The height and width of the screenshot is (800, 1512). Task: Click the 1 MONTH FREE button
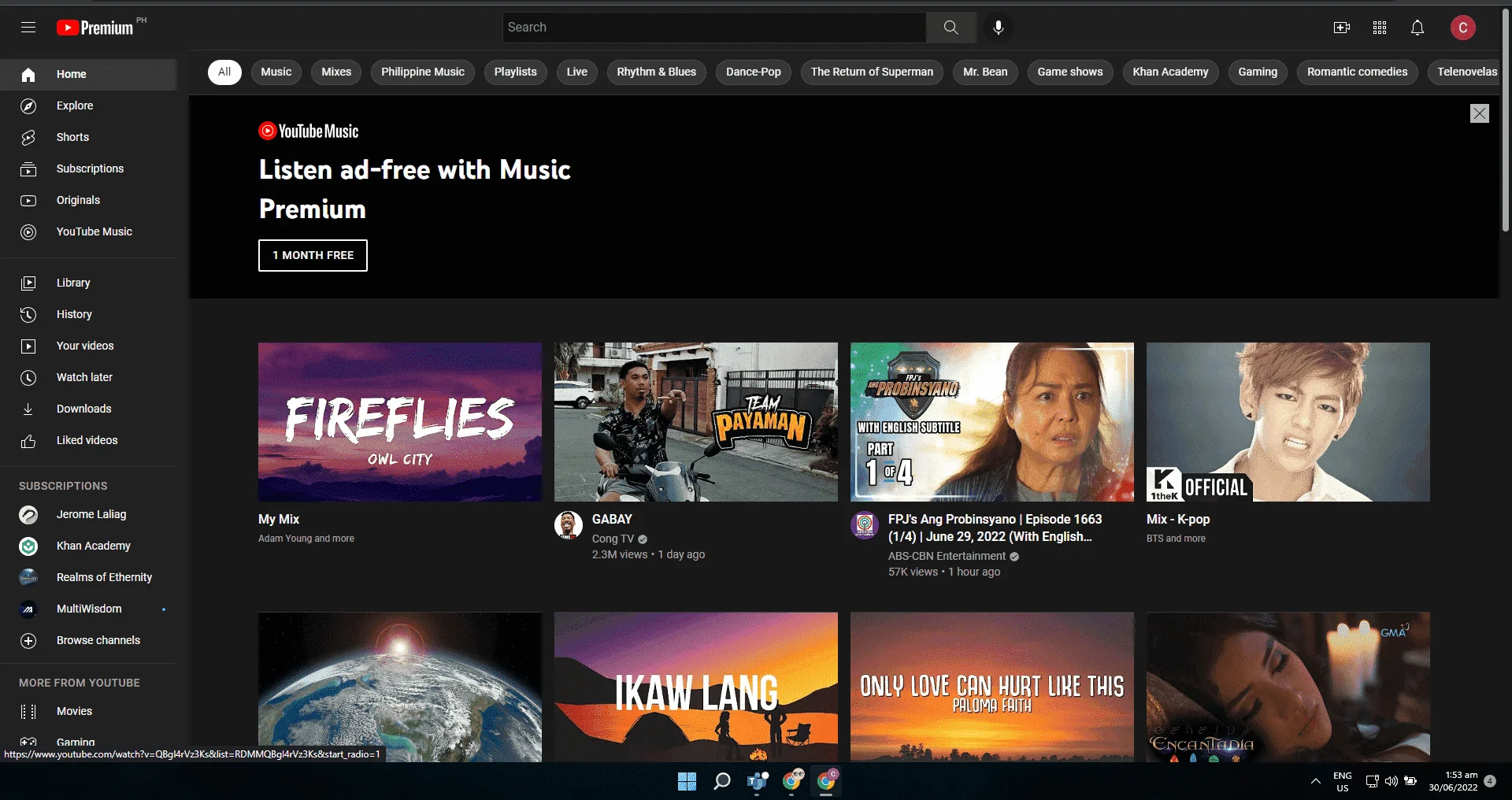point(313,255)
